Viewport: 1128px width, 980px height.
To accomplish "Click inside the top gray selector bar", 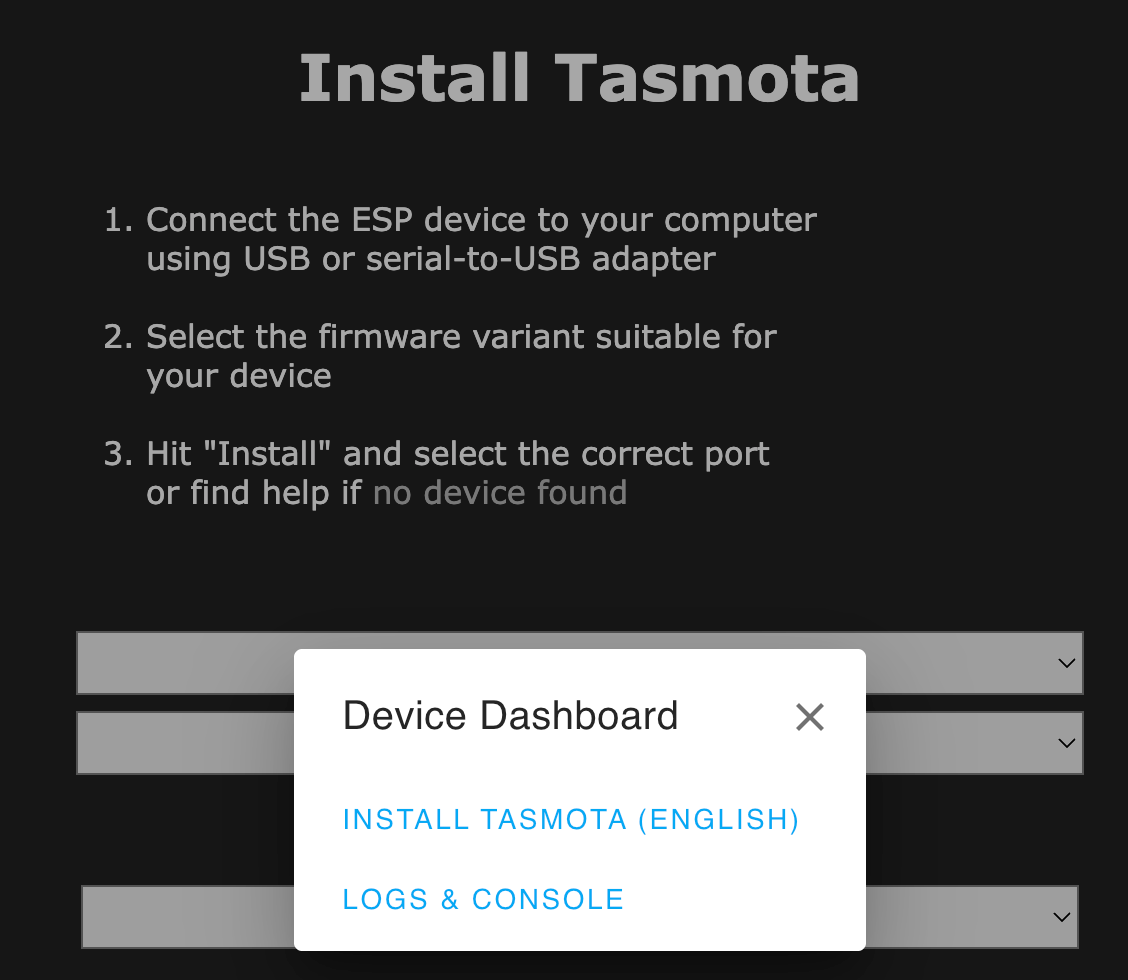I will tap(180, 663).
